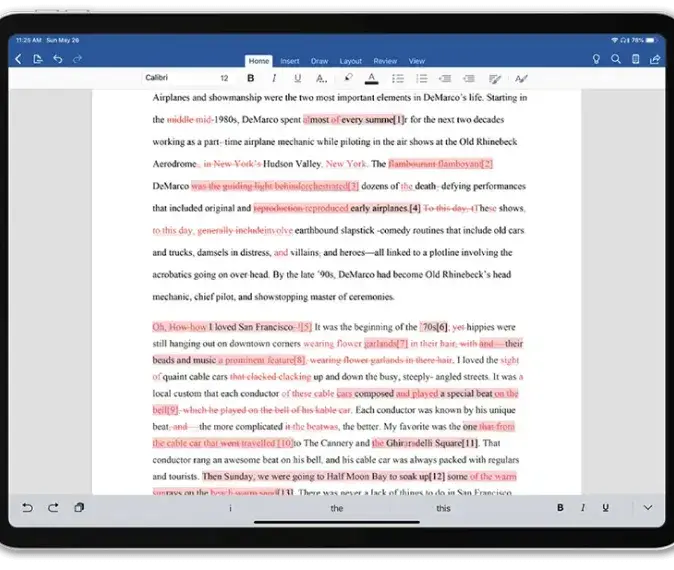The image size is (674, 570).
Task: Open the file menu icon
Action: pyautogui.click(x=38, y=60)
